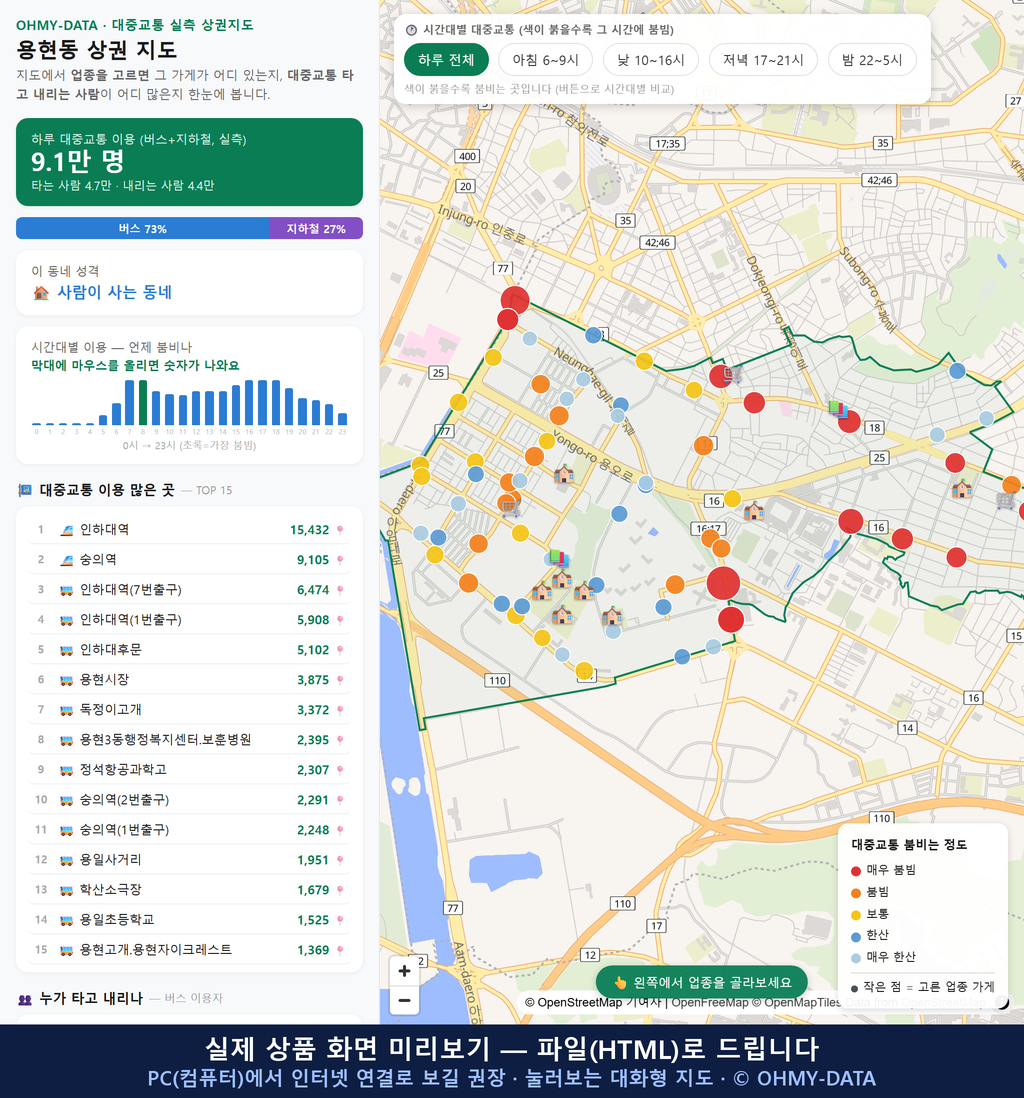
Task: Click the bus icon next to 용현시장
Action: 67,680
